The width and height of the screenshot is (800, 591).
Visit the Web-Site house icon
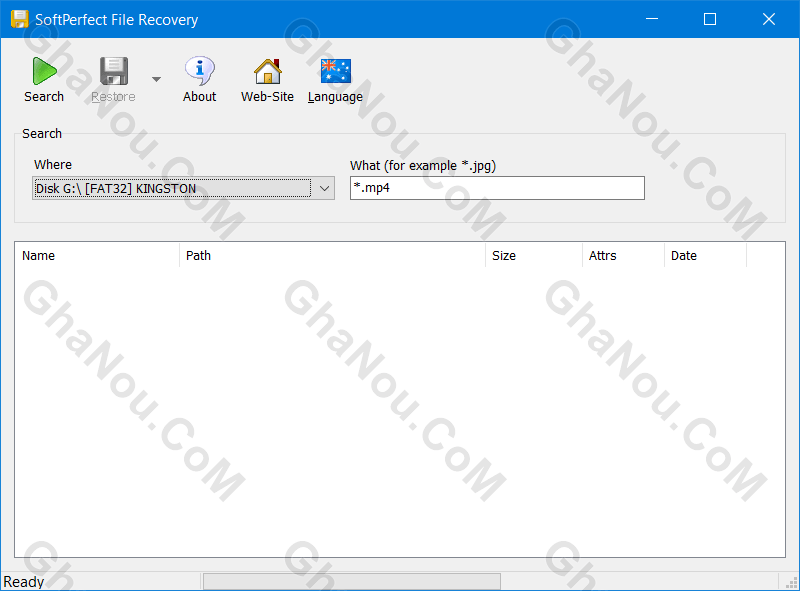coord(267,70)
